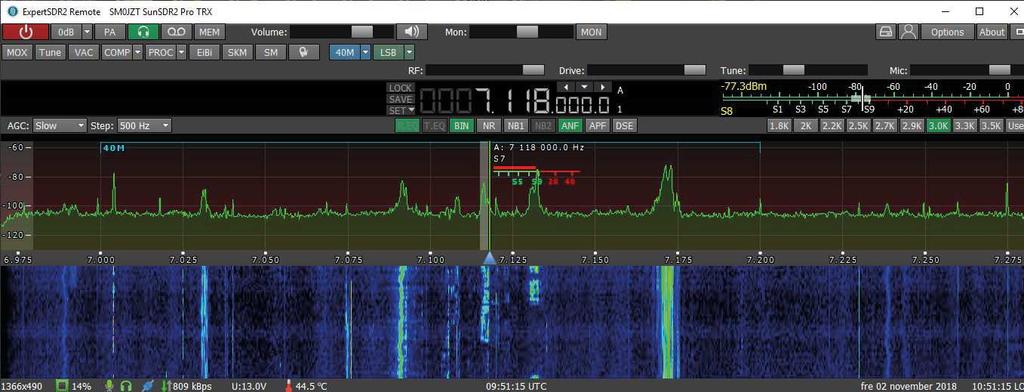Select the 1.8K filter bandwidth
This screenshot has width=1024, height=392.
[779, 125]
